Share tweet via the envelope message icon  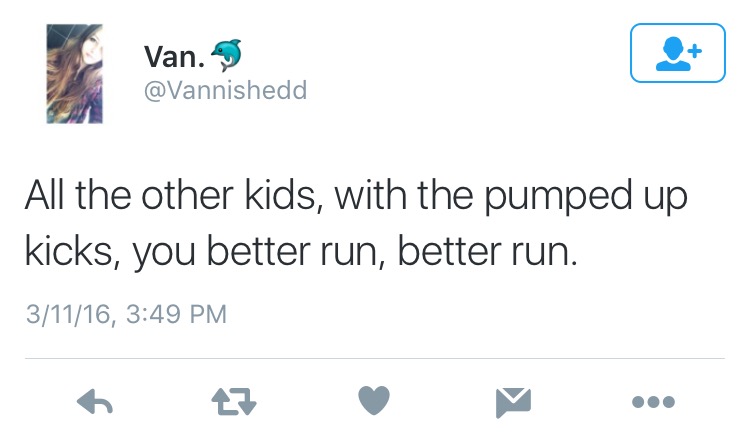(x=514, y=402)
